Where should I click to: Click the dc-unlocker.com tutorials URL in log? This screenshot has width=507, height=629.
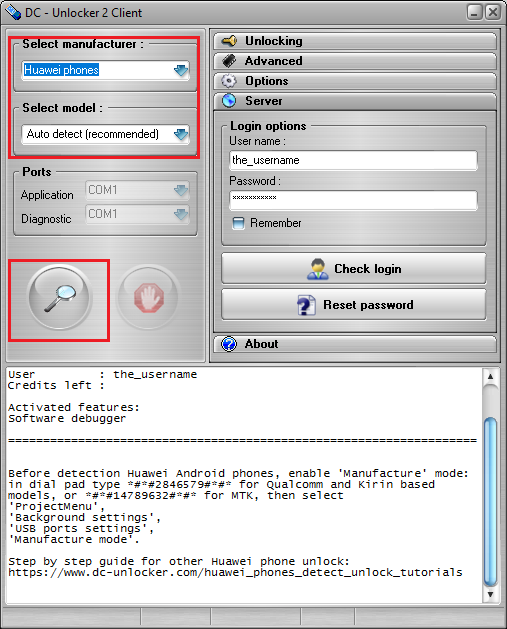[x=235, y=572]
